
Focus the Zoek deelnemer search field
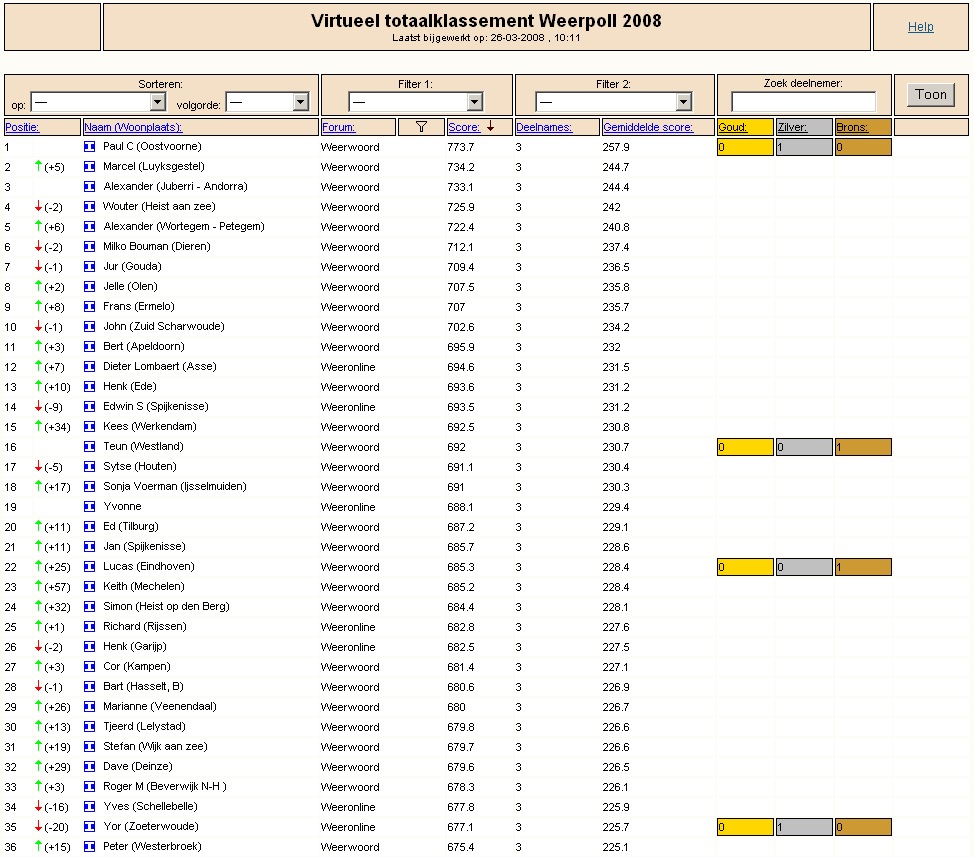[804, 101]
